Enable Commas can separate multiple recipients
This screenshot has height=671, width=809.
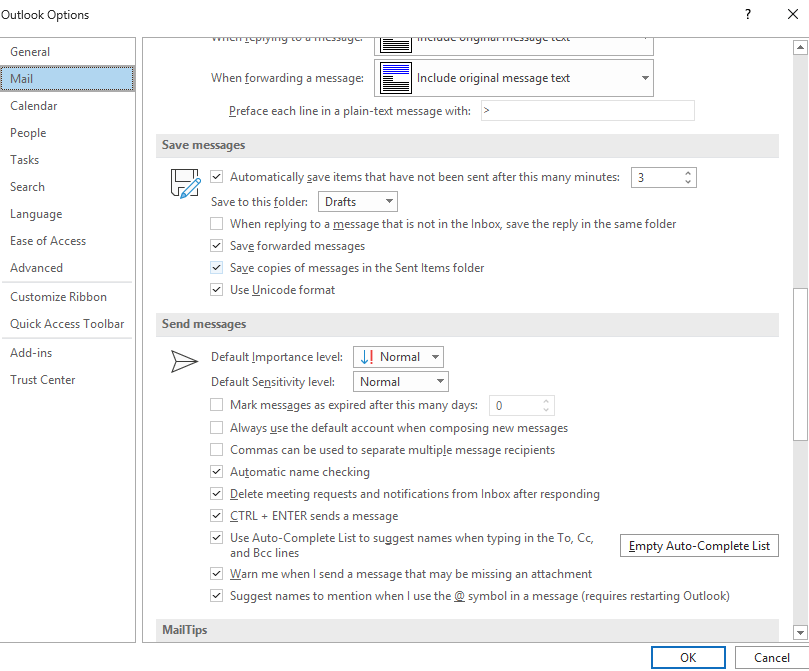(x=217, y=450)
